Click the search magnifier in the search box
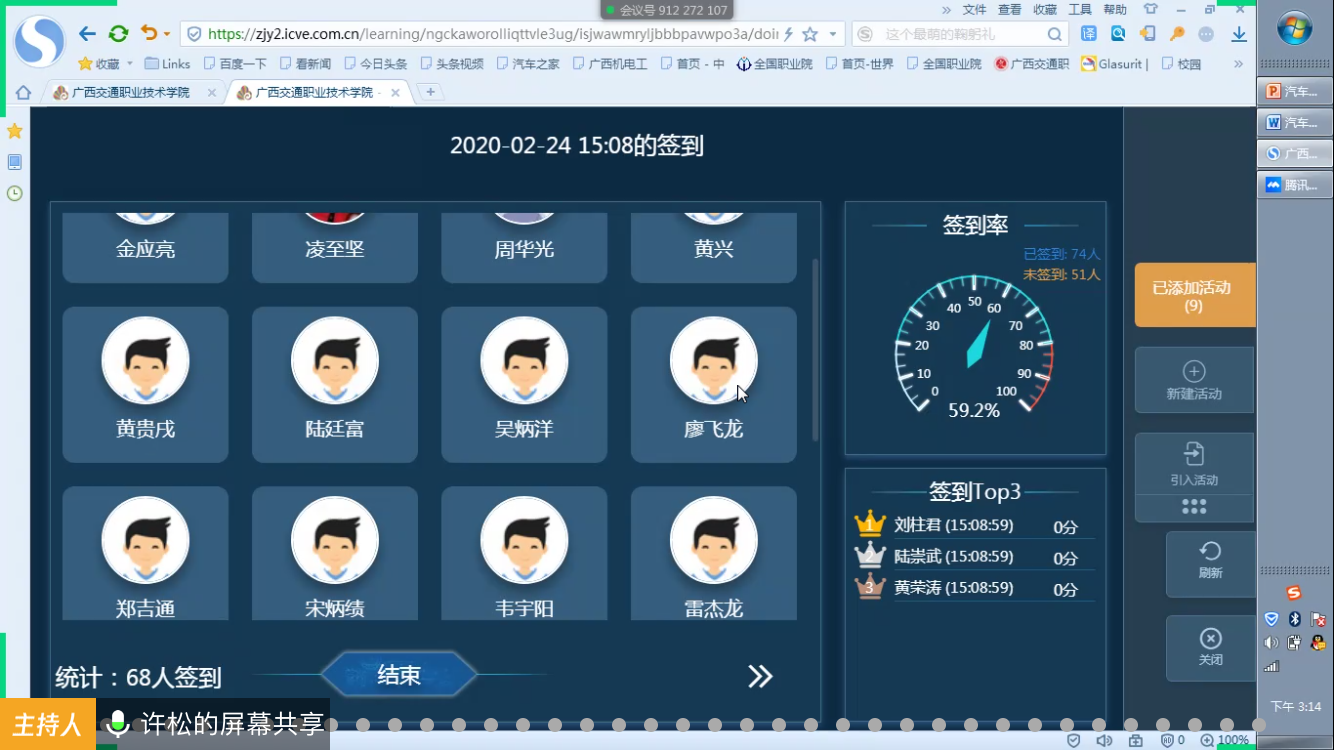This screenshot has width=1334, height=750. (x=1055, y=34)
